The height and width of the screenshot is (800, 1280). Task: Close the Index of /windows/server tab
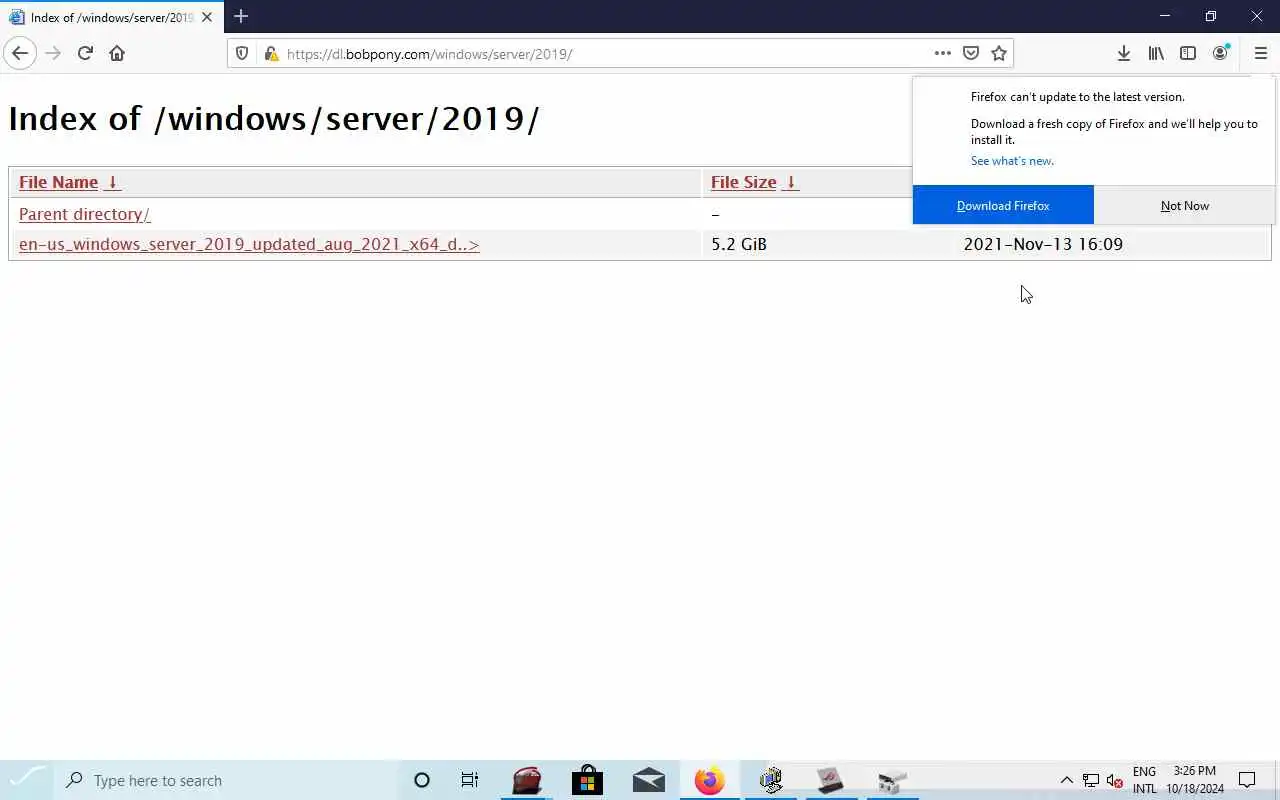click(207, 17)
